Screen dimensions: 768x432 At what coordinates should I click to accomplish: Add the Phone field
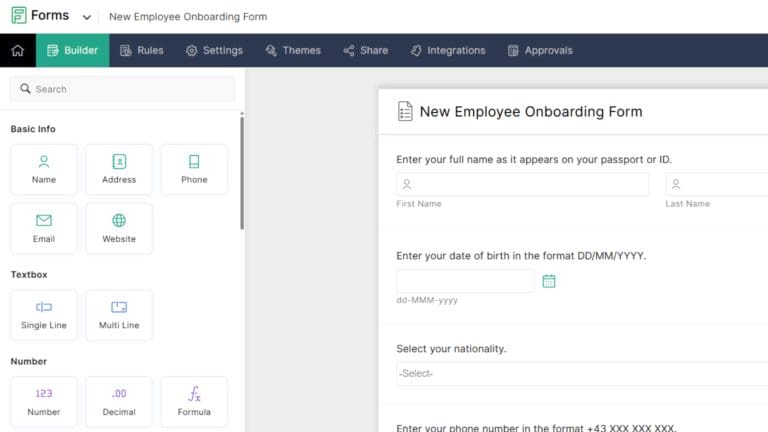click(x=194, y=169)
